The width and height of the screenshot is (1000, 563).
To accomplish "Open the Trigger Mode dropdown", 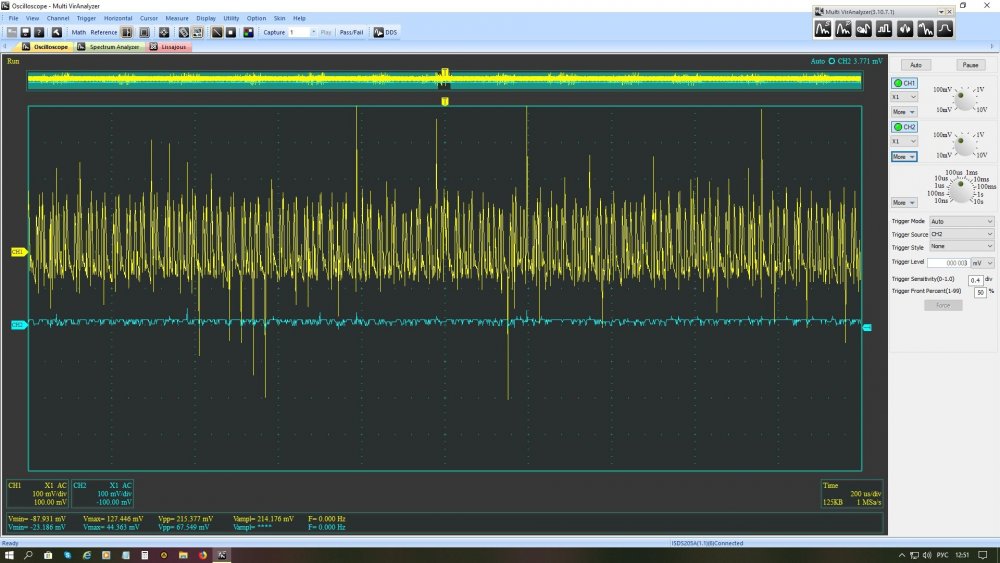I will 962,221.
